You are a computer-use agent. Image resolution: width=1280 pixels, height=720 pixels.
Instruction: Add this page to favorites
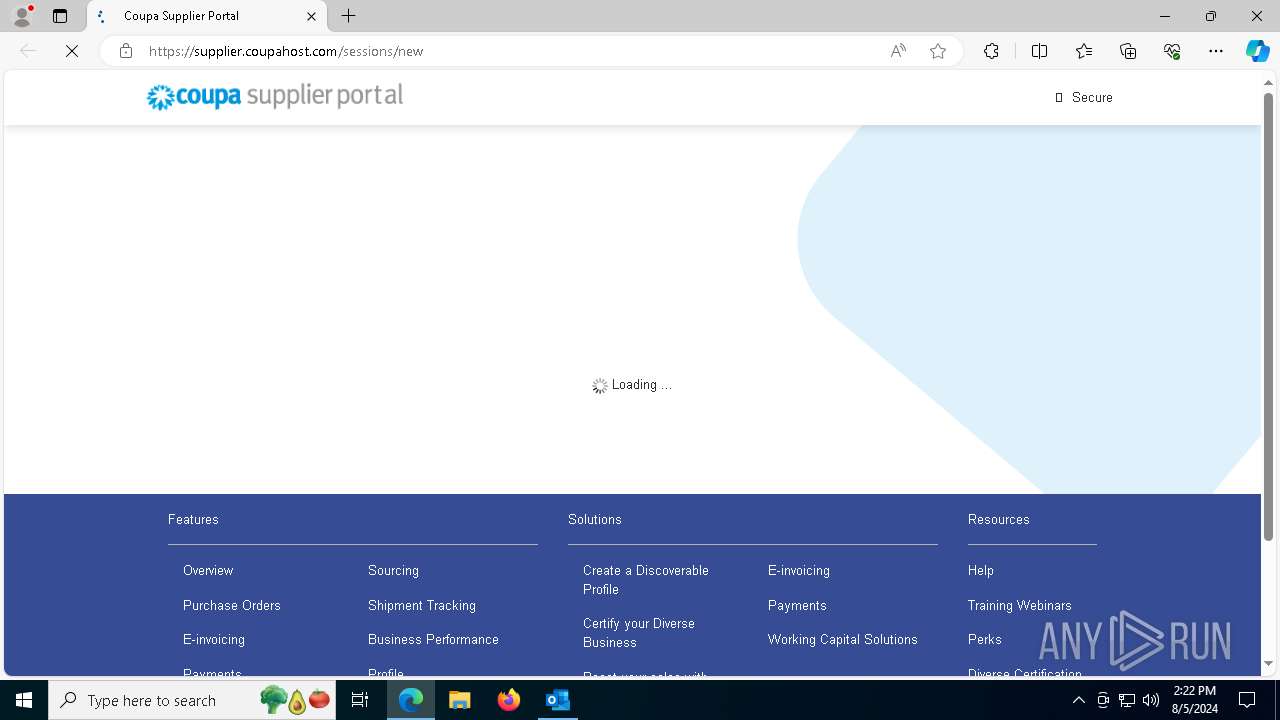938,51
